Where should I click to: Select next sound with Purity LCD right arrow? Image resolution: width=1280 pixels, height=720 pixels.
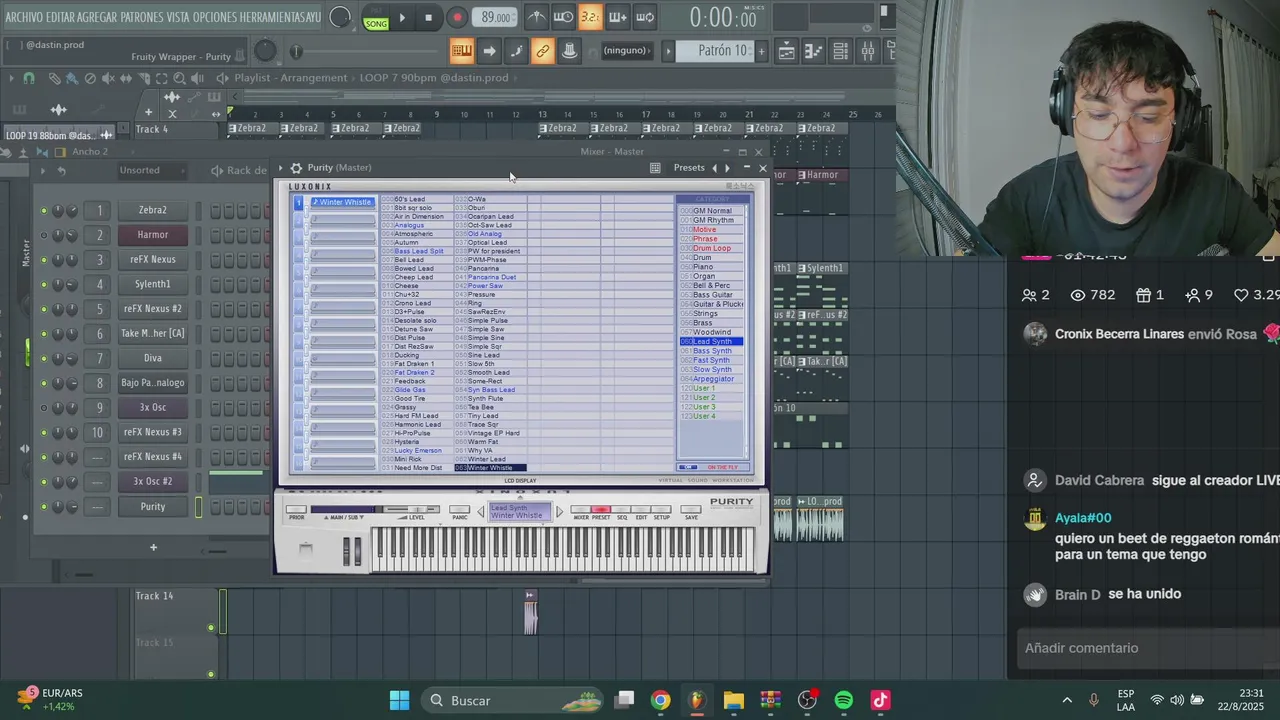point(559,511)
